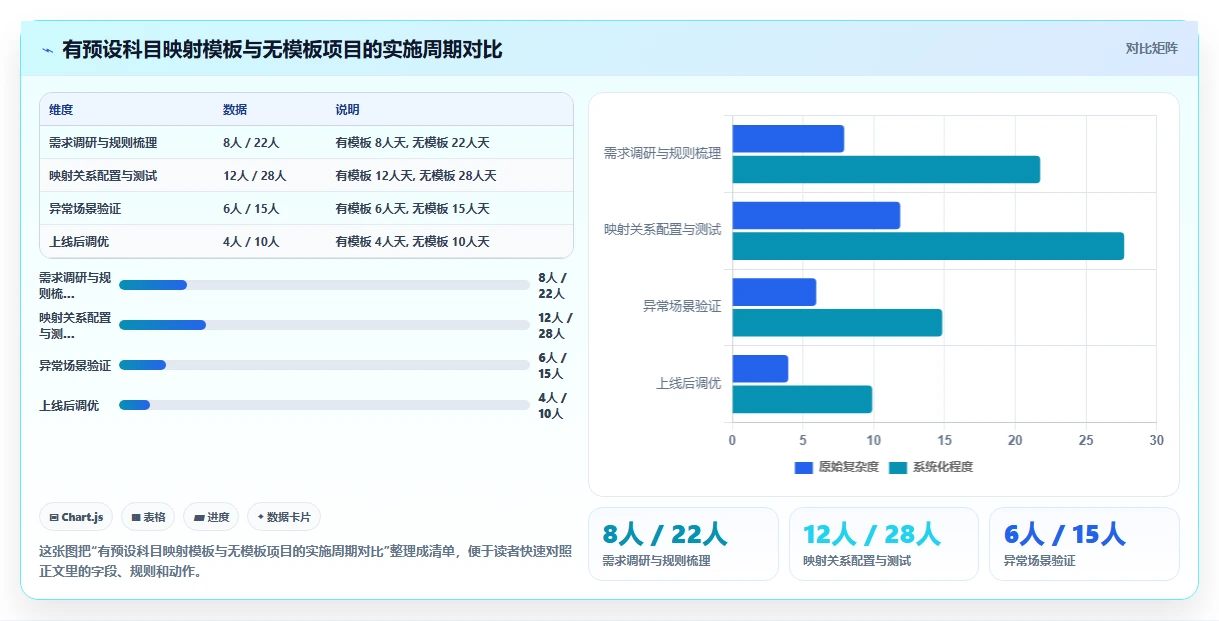Click description 有模板 12人天, 无模板 28人天
Viewport: 1219px width, 621px height.
click(416, 176)
